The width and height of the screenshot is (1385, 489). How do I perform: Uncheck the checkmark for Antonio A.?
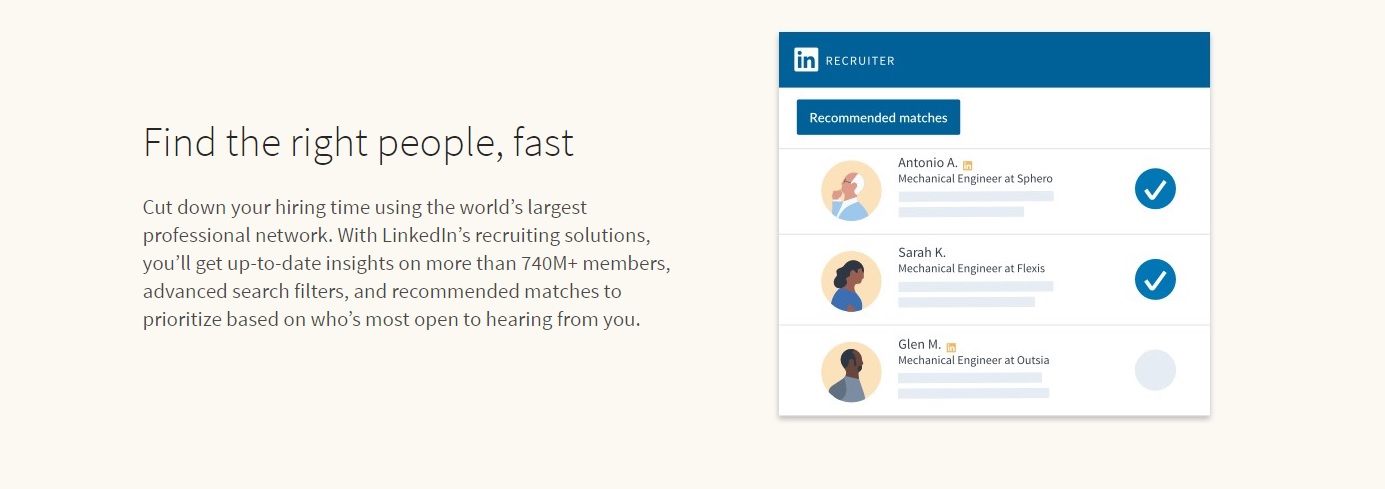[x=1155, y=189]
